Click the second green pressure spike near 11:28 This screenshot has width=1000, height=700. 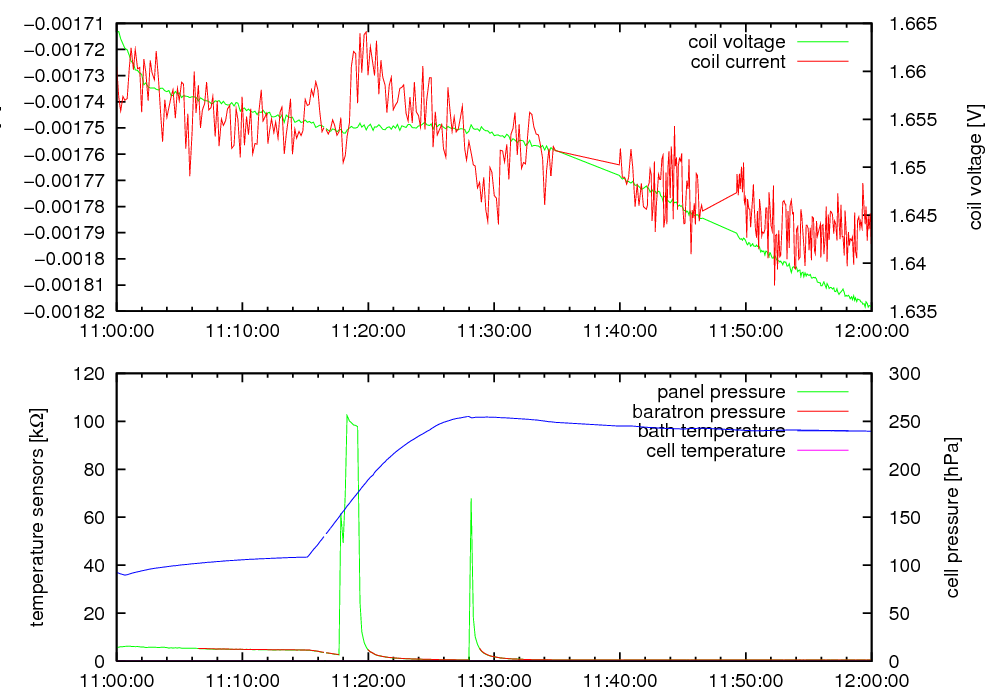click(x=471, y=500)
